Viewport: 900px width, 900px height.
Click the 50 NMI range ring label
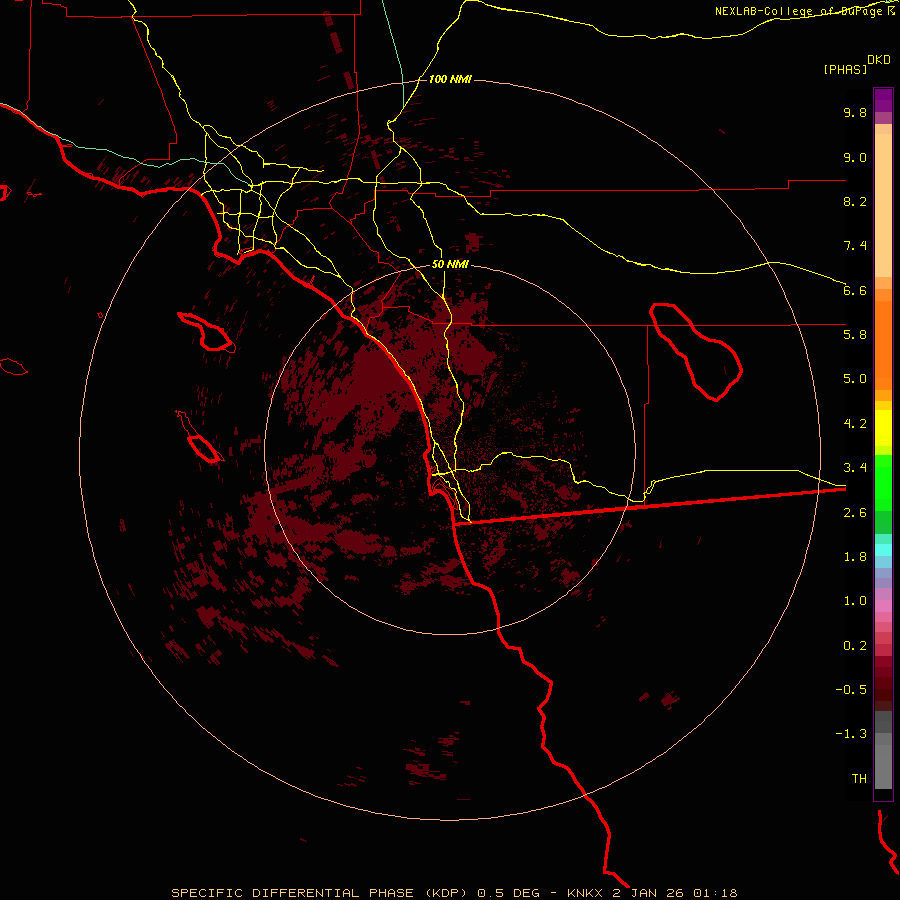tap(450, 265)
